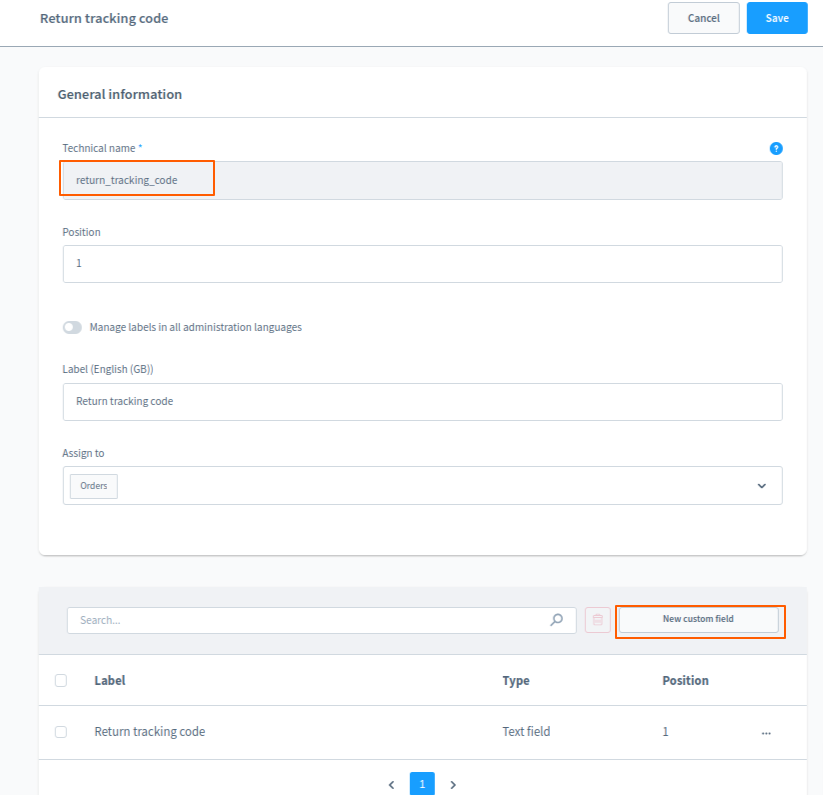Toggle manage labels in all administration languages
The height and width of the screenshot is (795, 823).
(x=72, y=327)
